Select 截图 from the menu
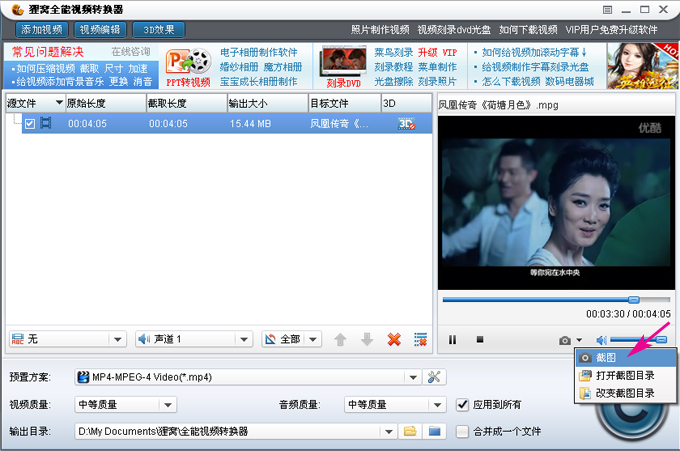This screenshot has width=680, height=451. (626, 358)
